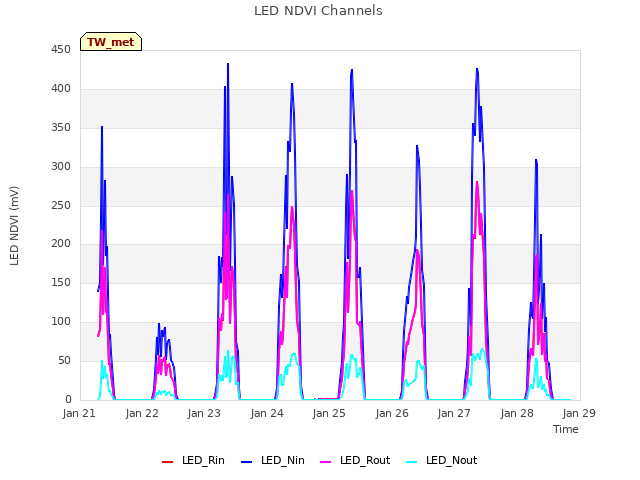Click the Jan 28 x-axis tick label
The image size is (640, 480).
(x=517, y=413)
